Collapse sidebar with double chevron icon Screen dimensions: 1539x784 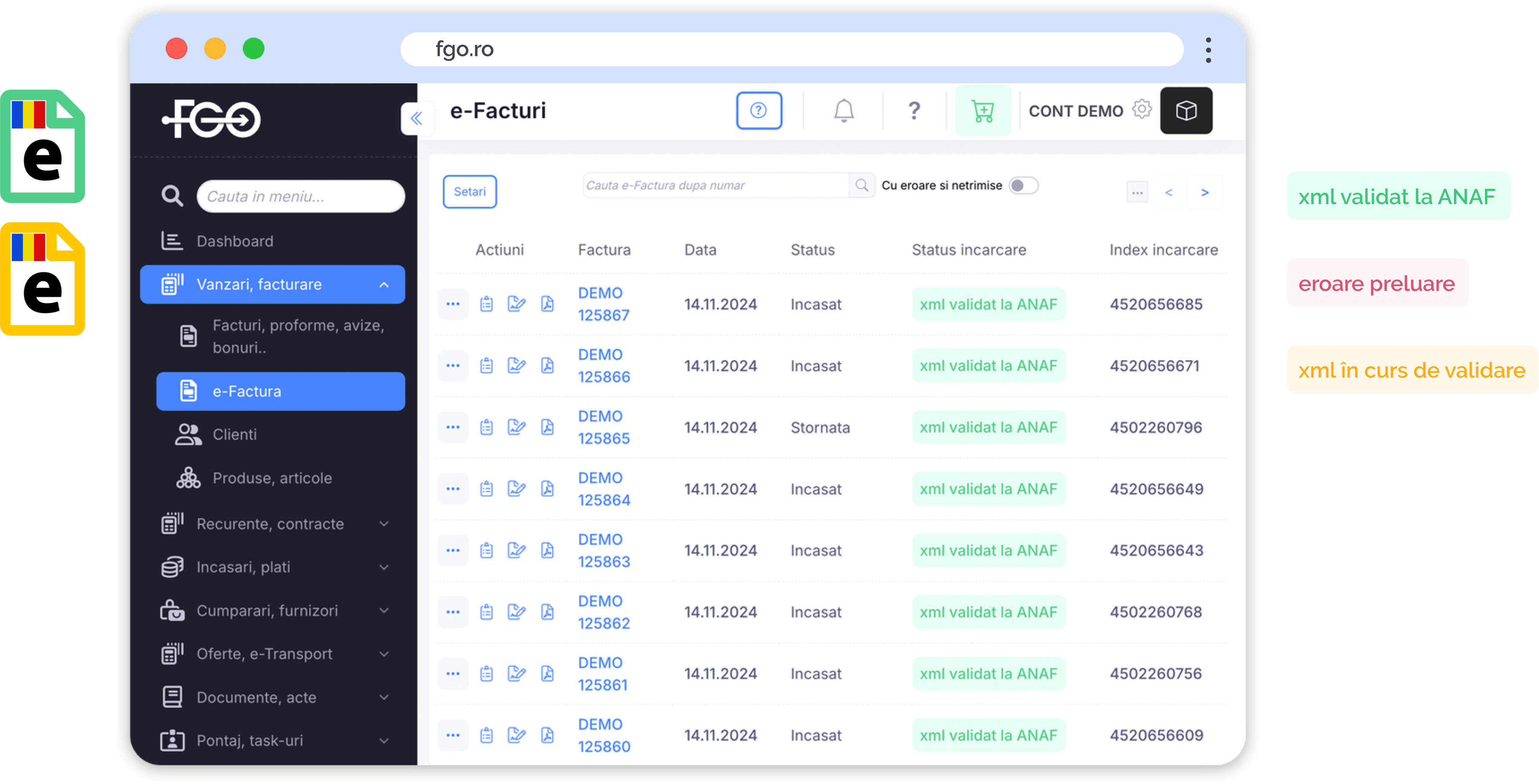click(416, 118)
